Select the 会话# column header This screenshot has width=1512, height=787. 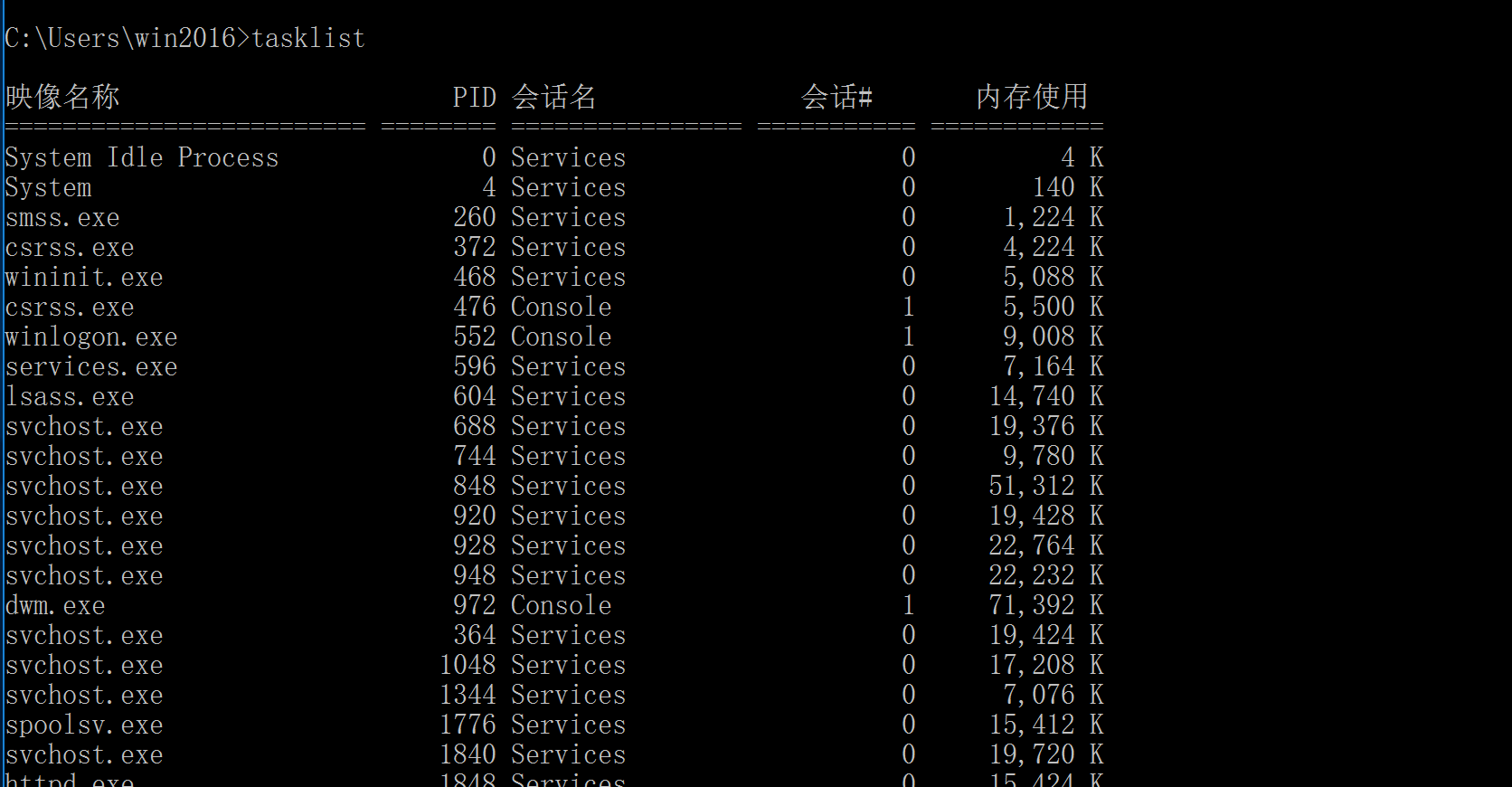[x=837, y=97]
